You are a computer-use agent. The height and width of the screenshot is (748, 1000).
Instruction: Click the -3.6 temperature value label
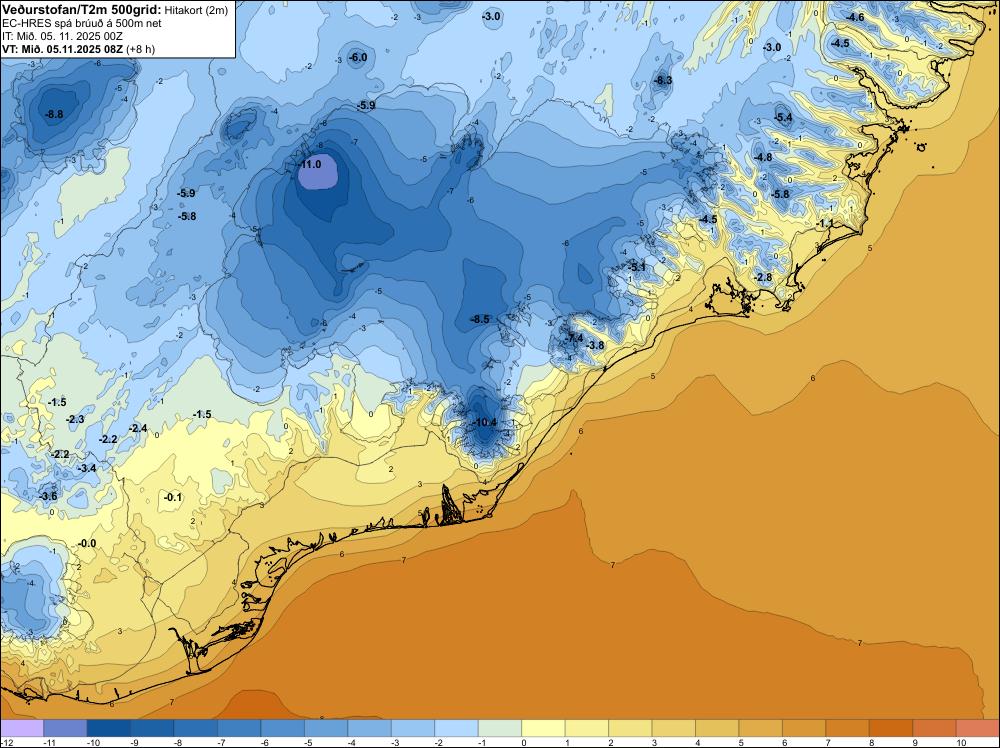48,497
